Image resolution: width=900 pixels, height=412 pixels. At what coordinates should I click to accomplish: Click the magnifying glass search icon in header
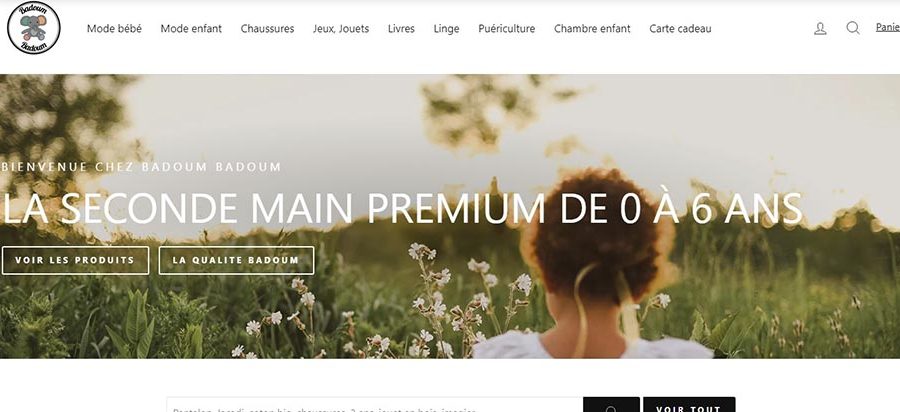[x=853, y=28]
